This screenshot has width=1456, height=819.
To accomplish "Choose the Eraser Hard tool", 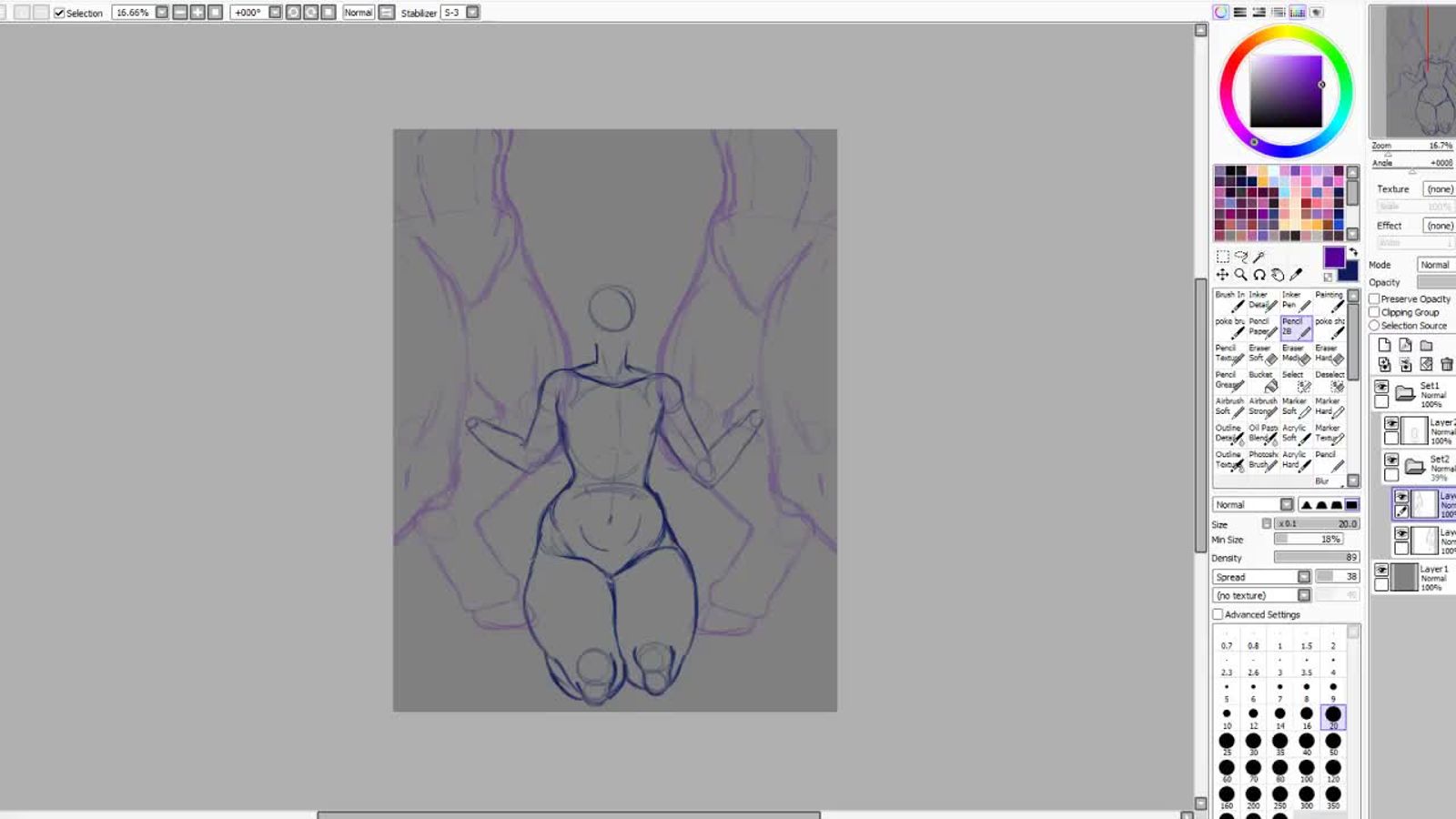I will click(x=1330, y=354).
